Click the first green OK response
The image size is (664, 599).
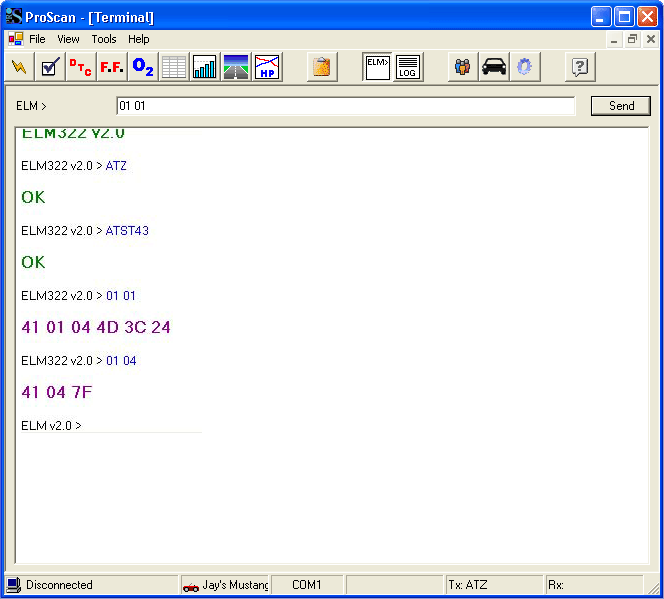(x=33, y=197)
